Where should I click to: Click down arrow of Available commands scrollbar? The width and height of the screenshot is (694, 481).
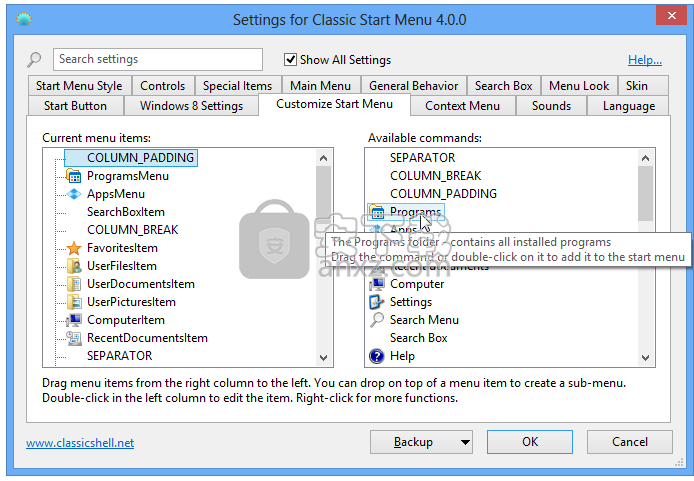coord(645,358)
